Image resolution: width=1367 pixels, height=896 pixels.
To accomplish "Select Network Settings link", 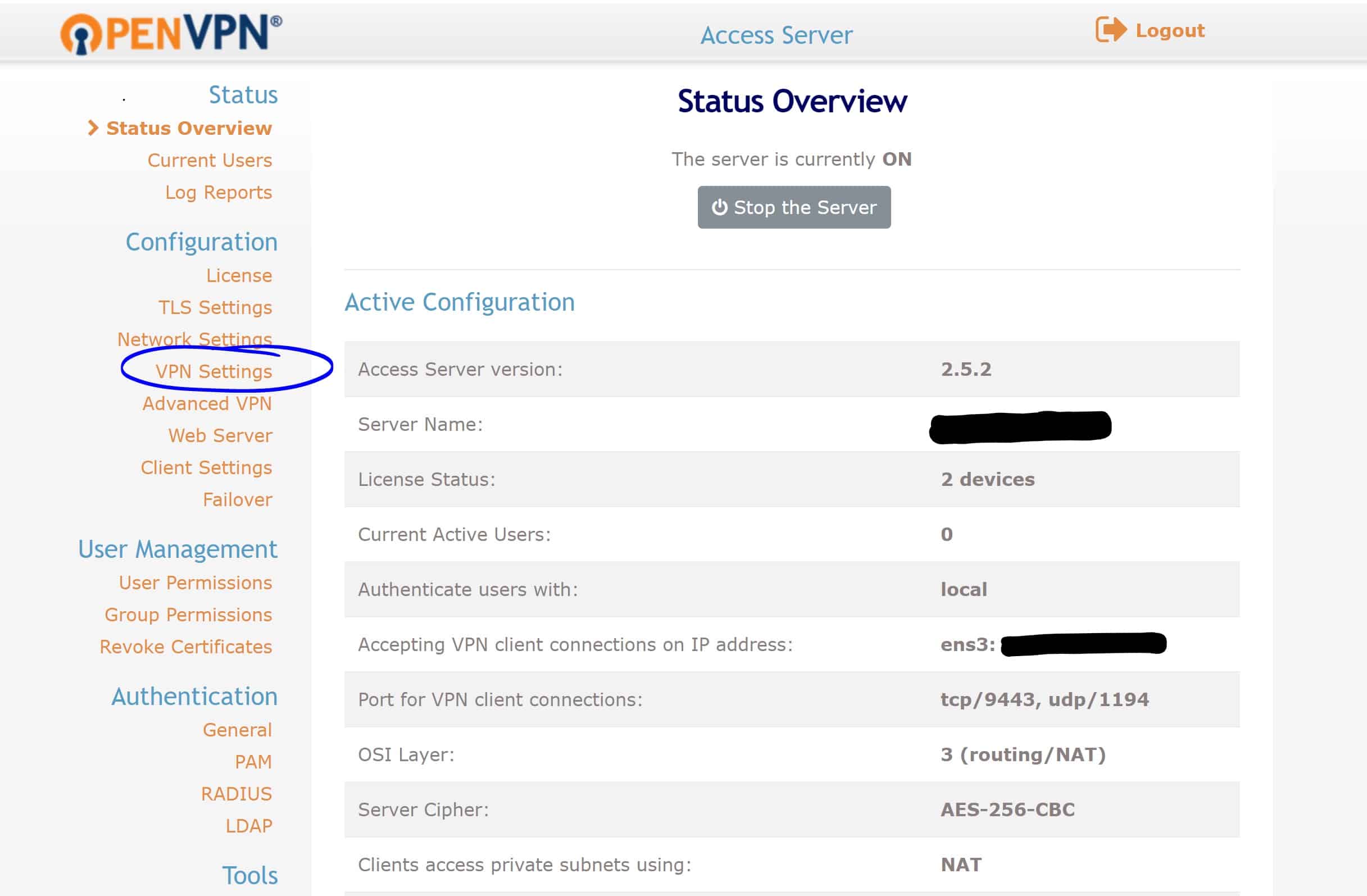I will click(x=194, y=339).
